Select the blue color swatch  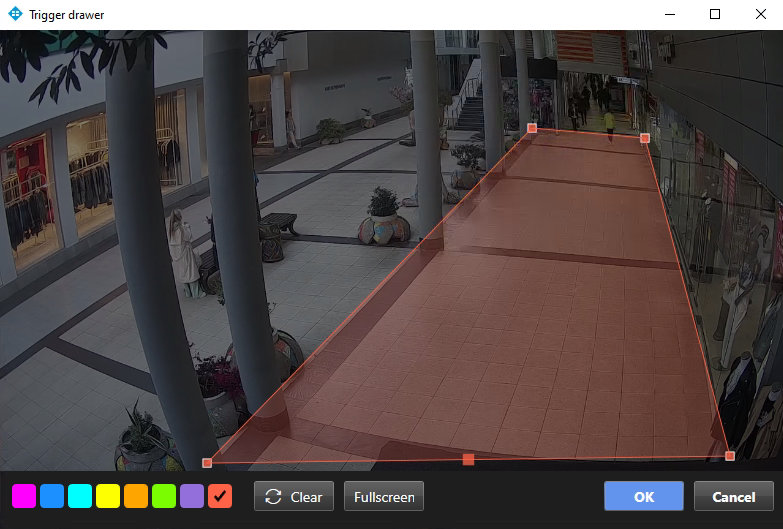(x=52, y=496)
